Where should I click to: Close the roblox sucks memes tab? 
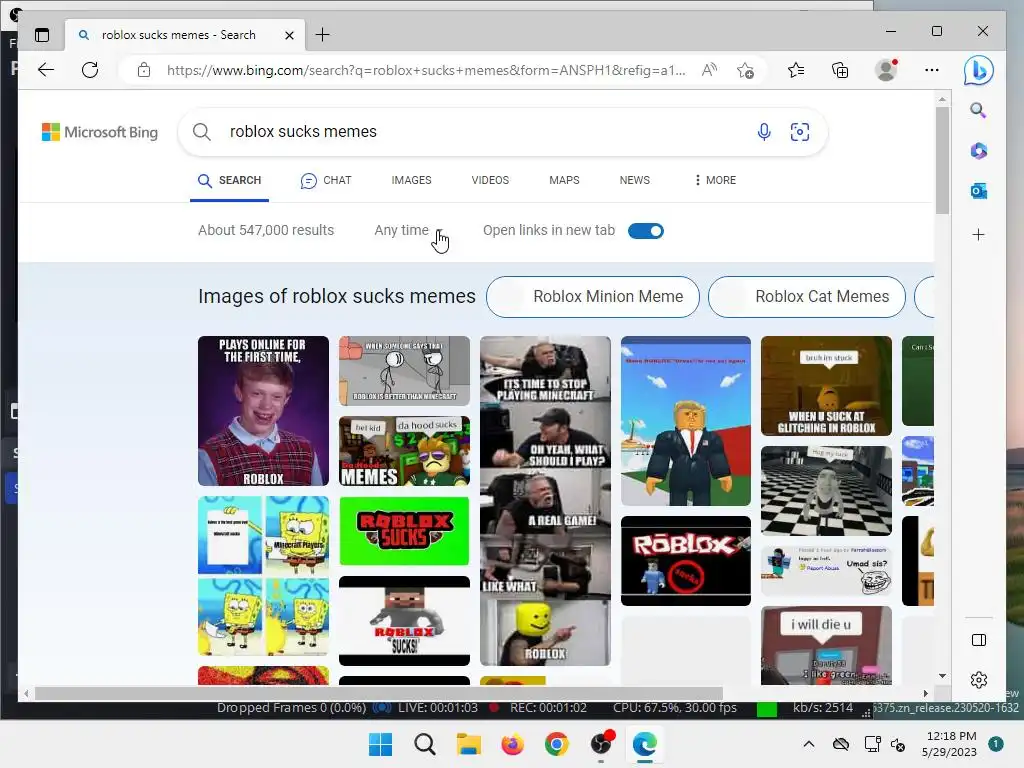(x=289, y=35)
